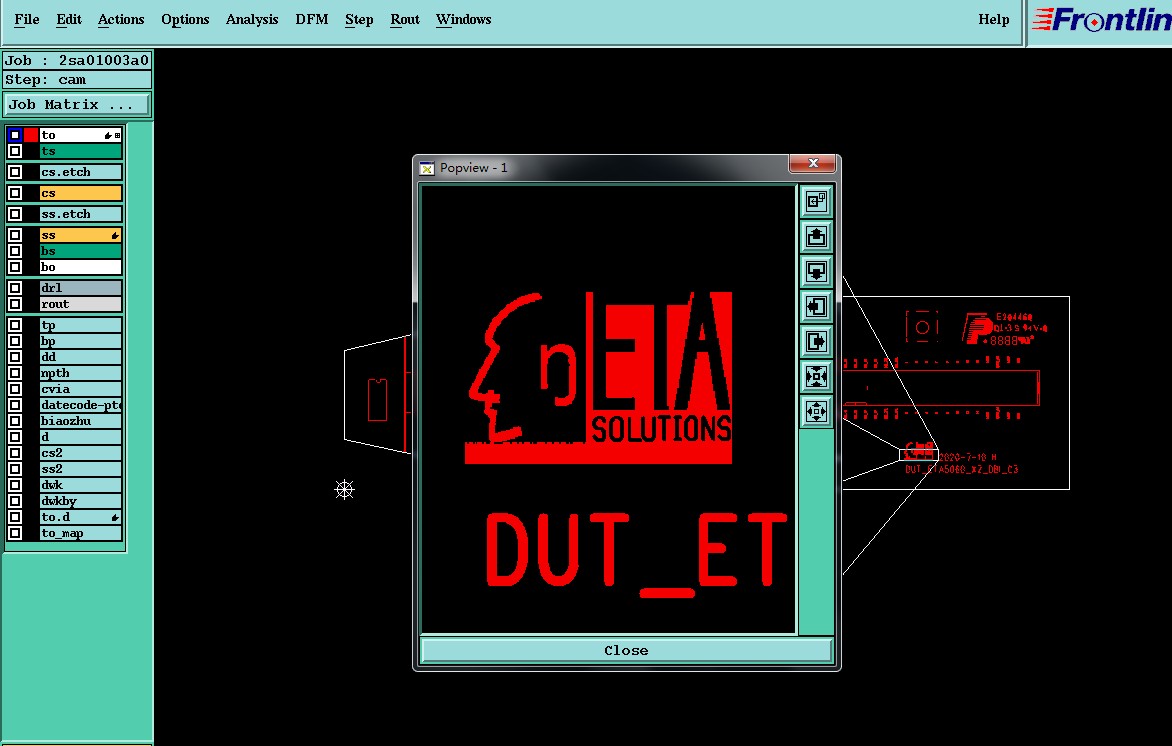Click the red color swatch of layer to

[31, 135]
